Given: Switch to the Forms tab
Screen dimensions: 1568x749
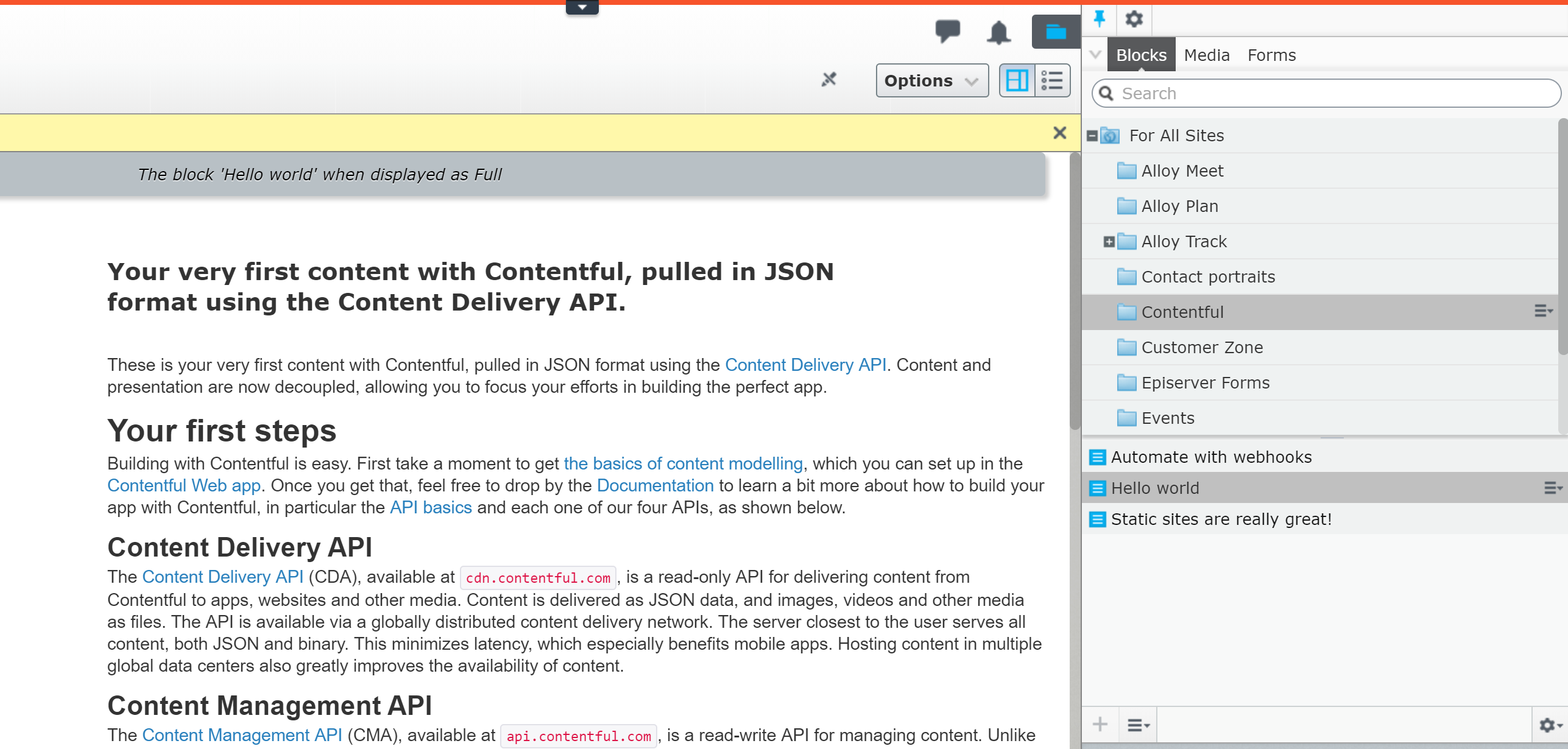Looking at the screenshot, I should 1271,54.
